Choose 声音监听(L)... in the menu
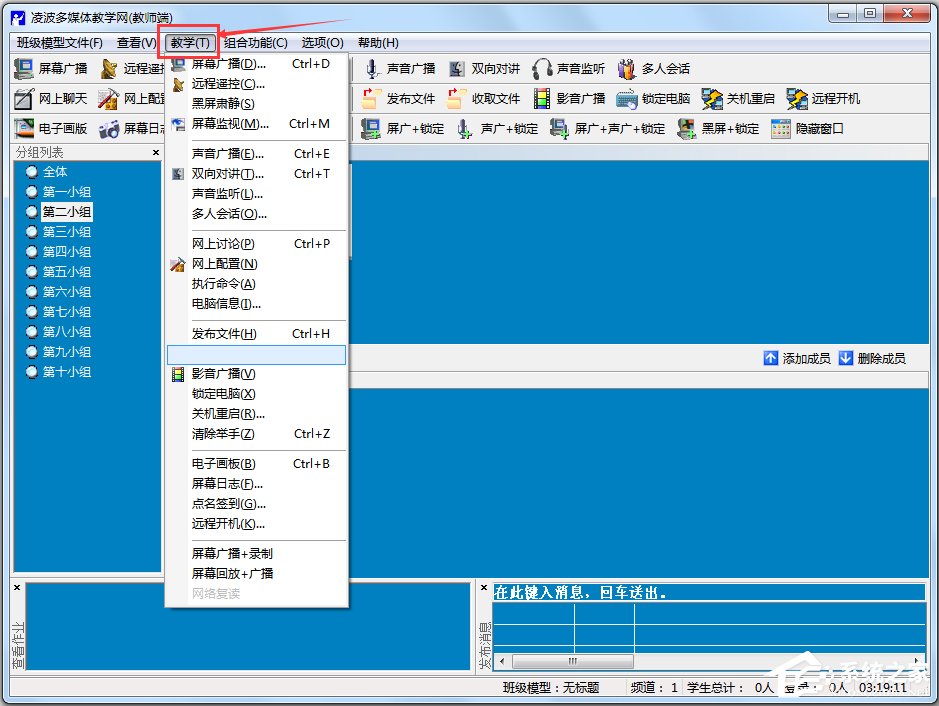 click(256, 194)
